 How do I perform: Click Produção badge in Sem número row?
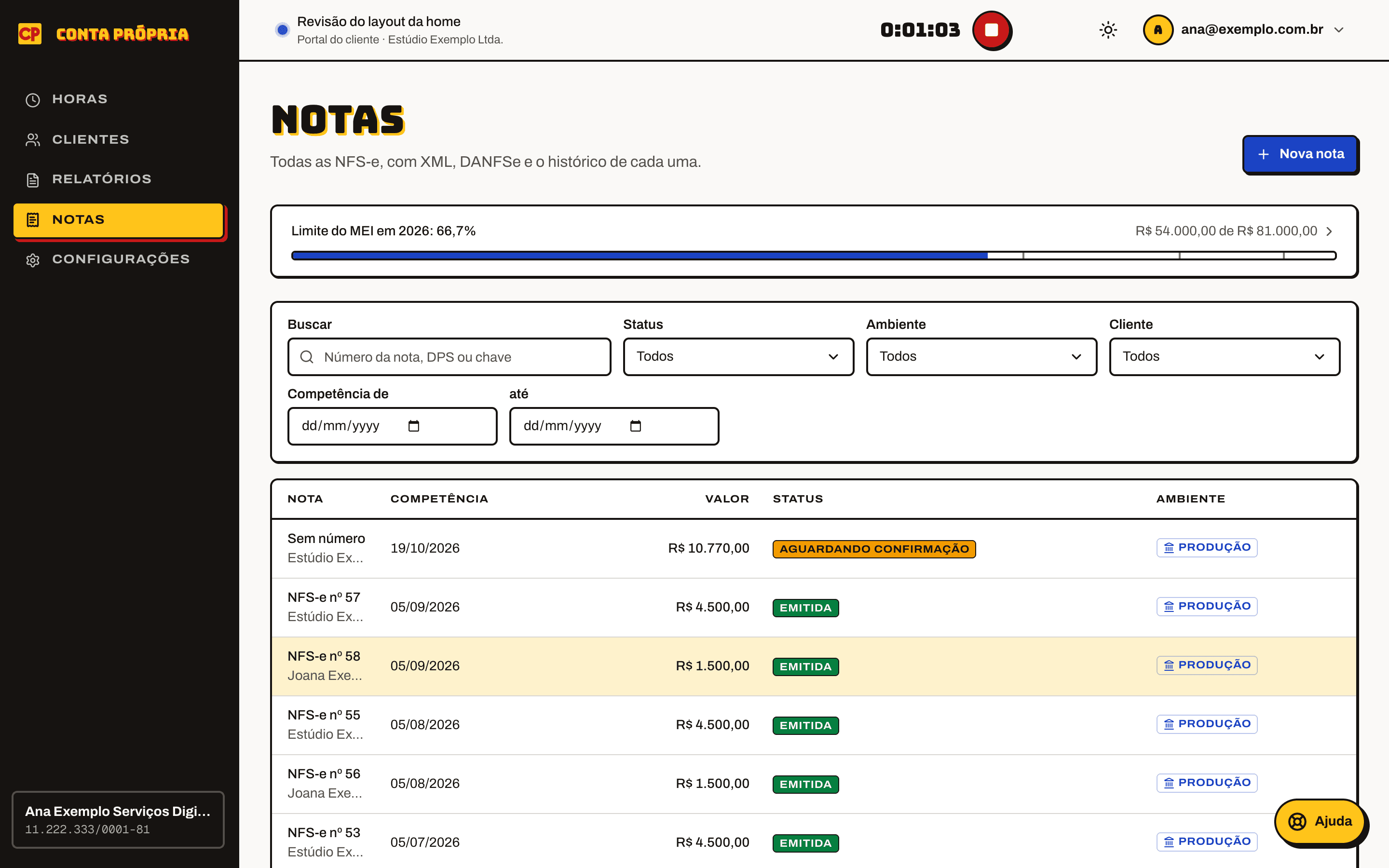click(x=1207, y=548)
